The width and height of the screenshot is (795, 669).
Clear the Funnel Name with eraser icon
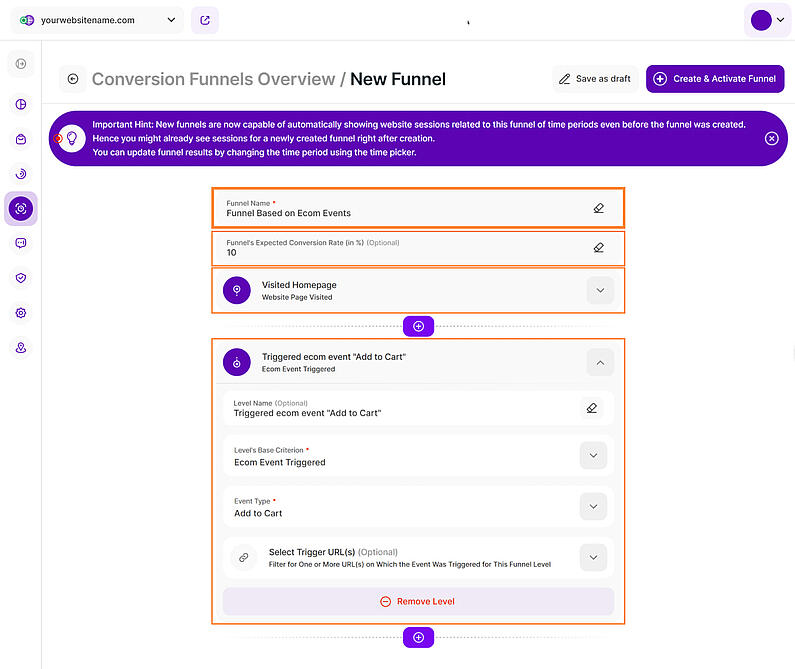point(598,208)
